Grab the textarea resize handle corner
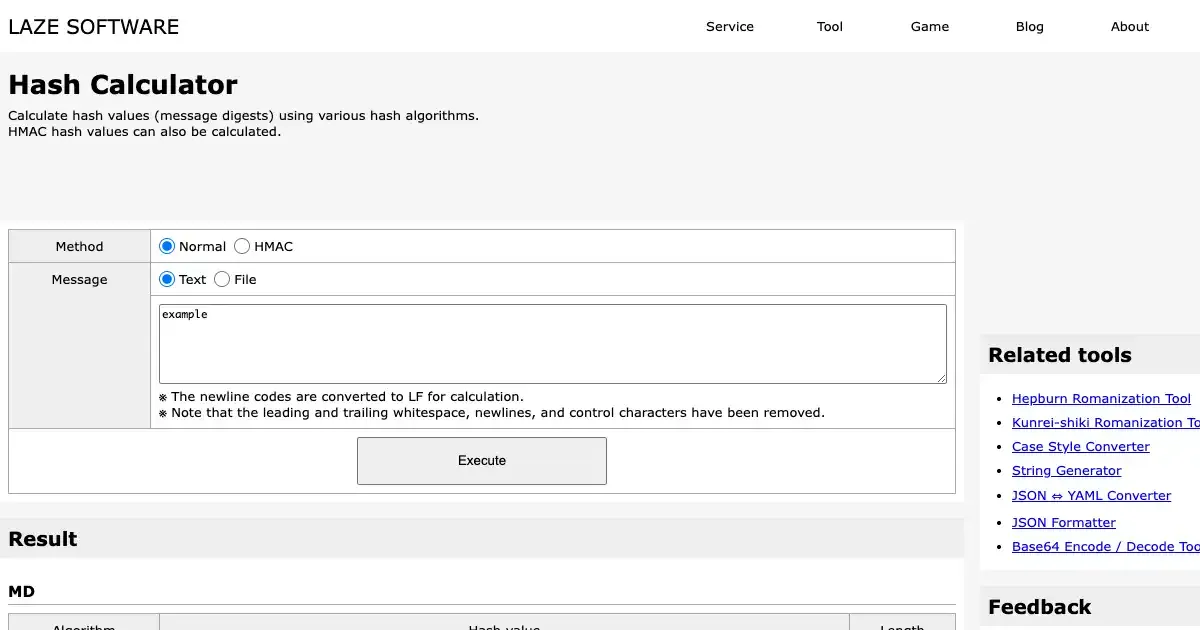 pyautogui.click(x=940, y=377)
